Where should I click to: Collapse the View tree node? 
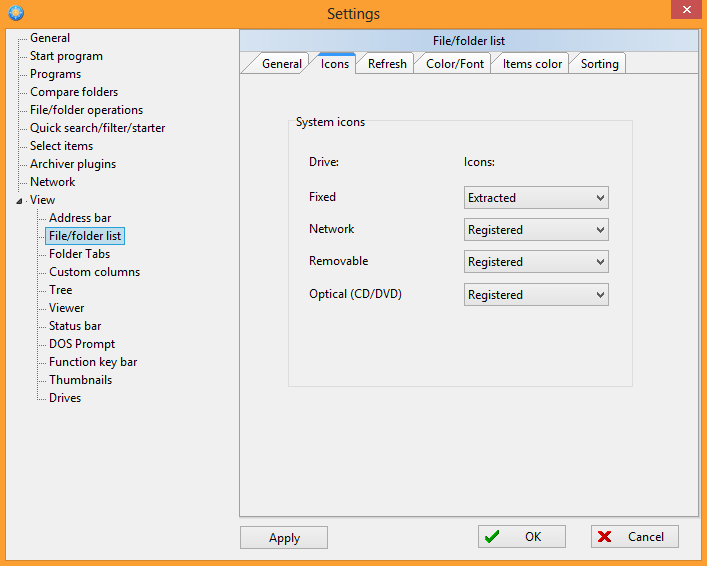[20, 201]
